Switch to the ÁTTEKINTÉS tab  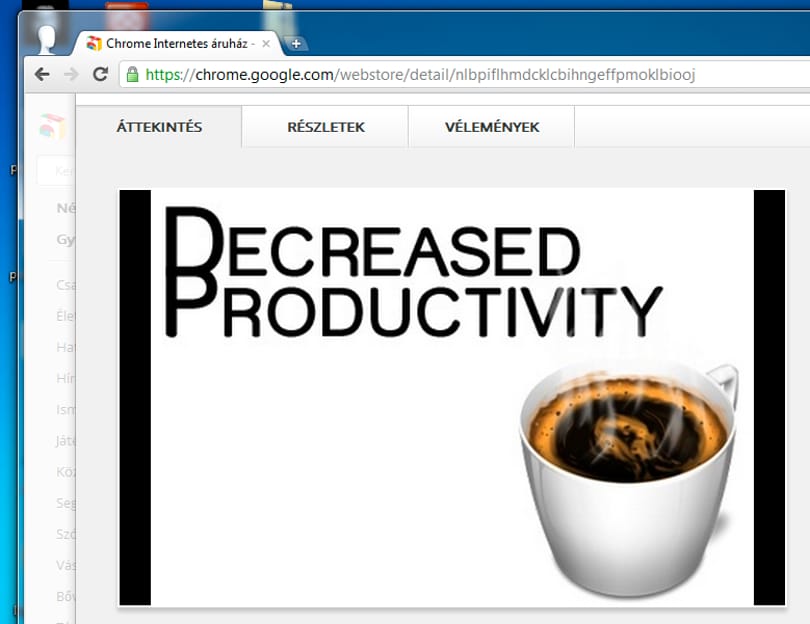point(159,127)
